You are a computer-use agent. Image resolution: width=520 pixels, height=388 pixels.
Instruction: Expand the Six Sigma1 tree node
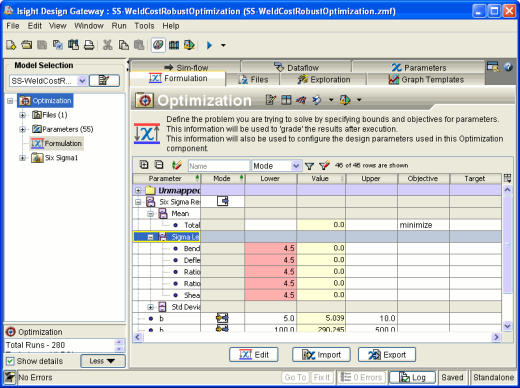click(22, 158)
